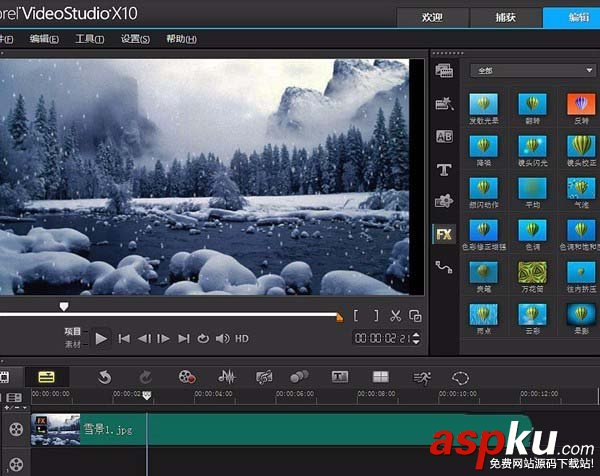This screenshot has height=476, width=600.
Task: Select the FX Filter library
Action: point(444,234)
